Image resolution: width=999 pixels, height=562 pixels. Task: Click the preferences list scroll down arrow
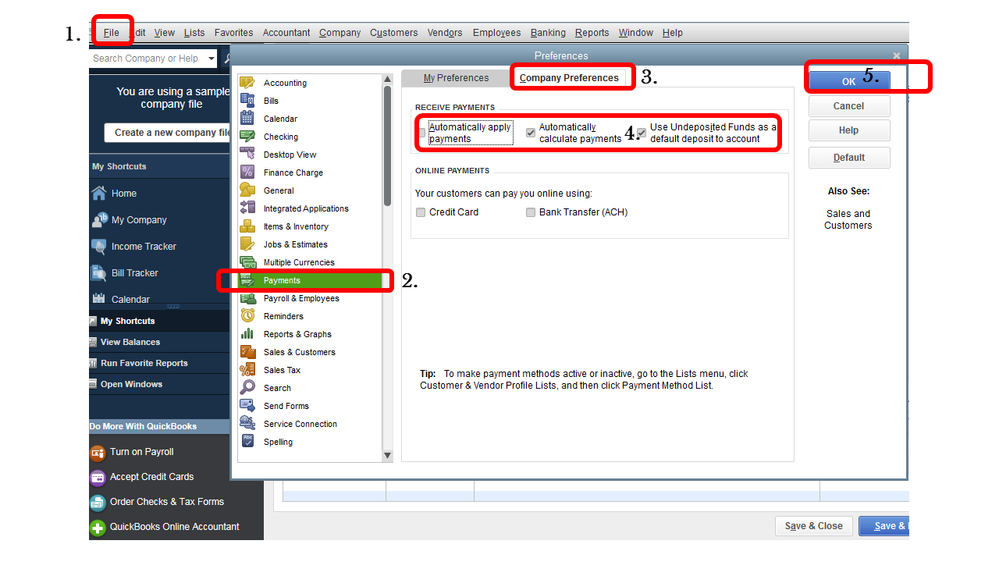(x=387, y=456)
